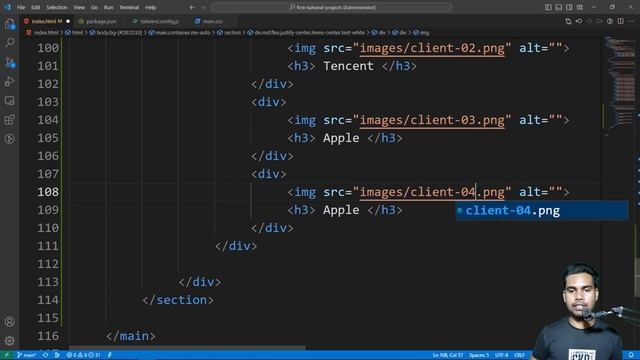The height and width of the screenshot is (360, 640).
Task: Click the bottom activity bar icon below Extensions
Action: coord(9,139)
